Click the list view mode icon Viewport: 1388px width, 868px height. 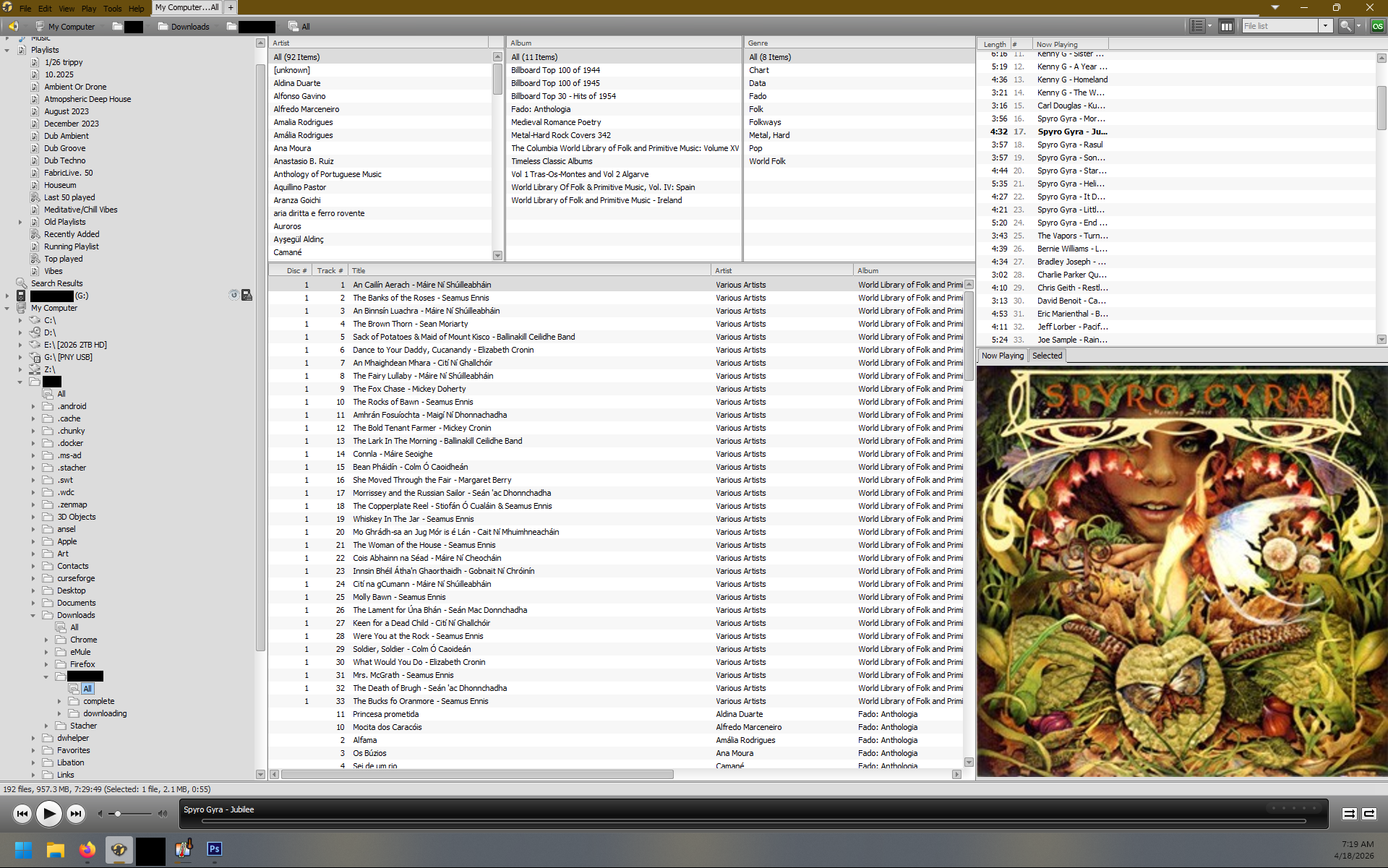(1197, 26)
